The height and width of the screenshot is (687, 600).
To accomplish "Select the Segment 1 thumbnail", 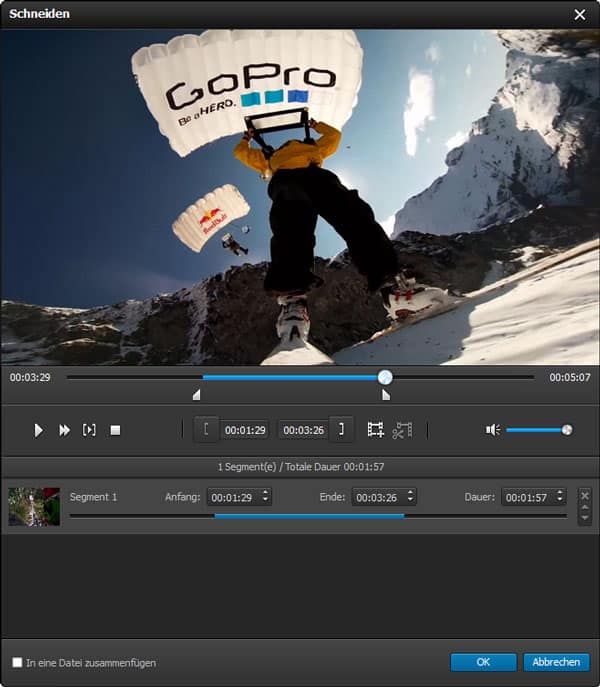I will point(34,506).
